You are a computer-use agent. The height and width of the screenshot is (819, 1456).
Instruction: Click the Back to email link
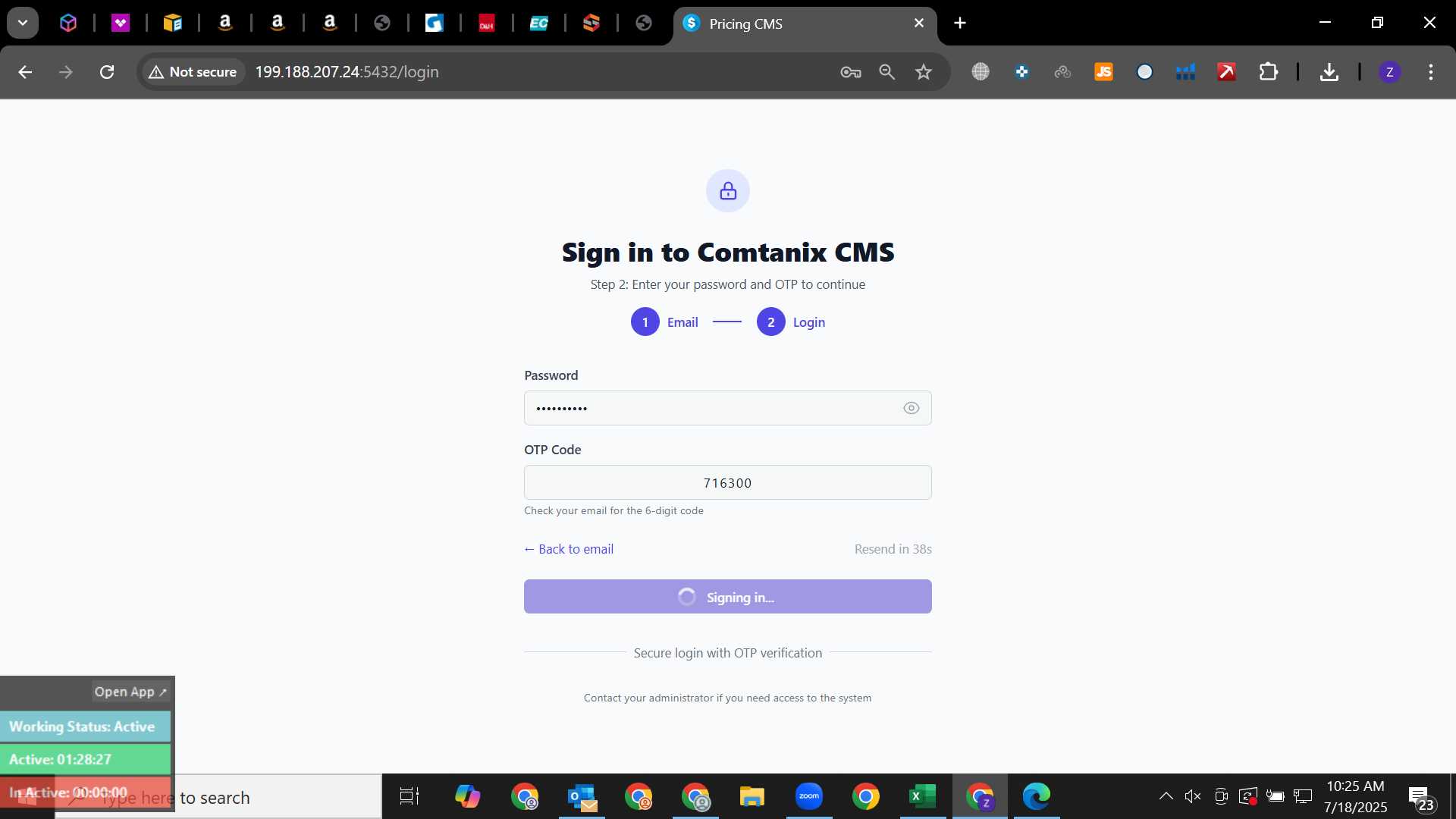(569, 549)
